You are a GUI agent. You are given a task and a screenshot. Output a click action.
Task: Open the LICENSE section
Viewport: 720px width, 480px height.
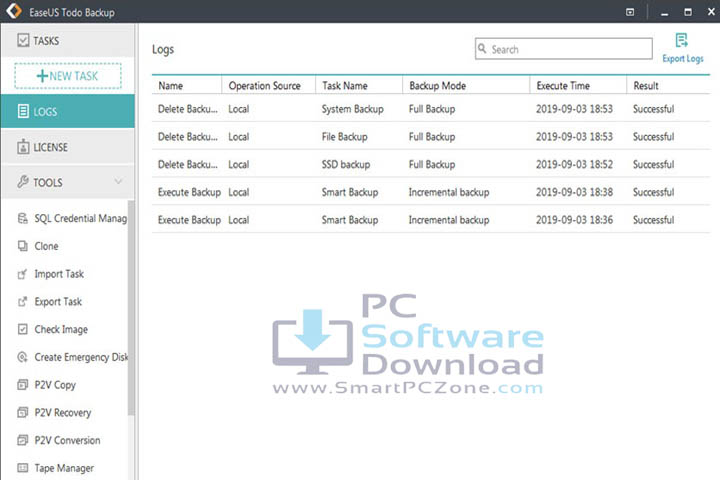pos(68,147)
